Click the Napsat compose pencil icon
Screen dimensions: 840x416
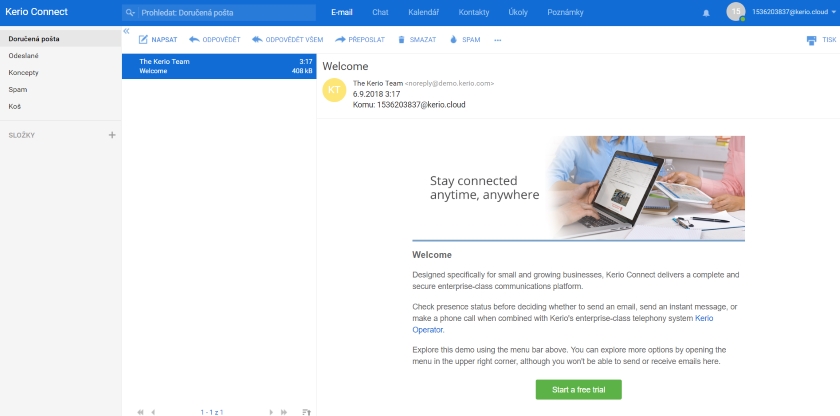pyautogui.click(x=143, y=40)
